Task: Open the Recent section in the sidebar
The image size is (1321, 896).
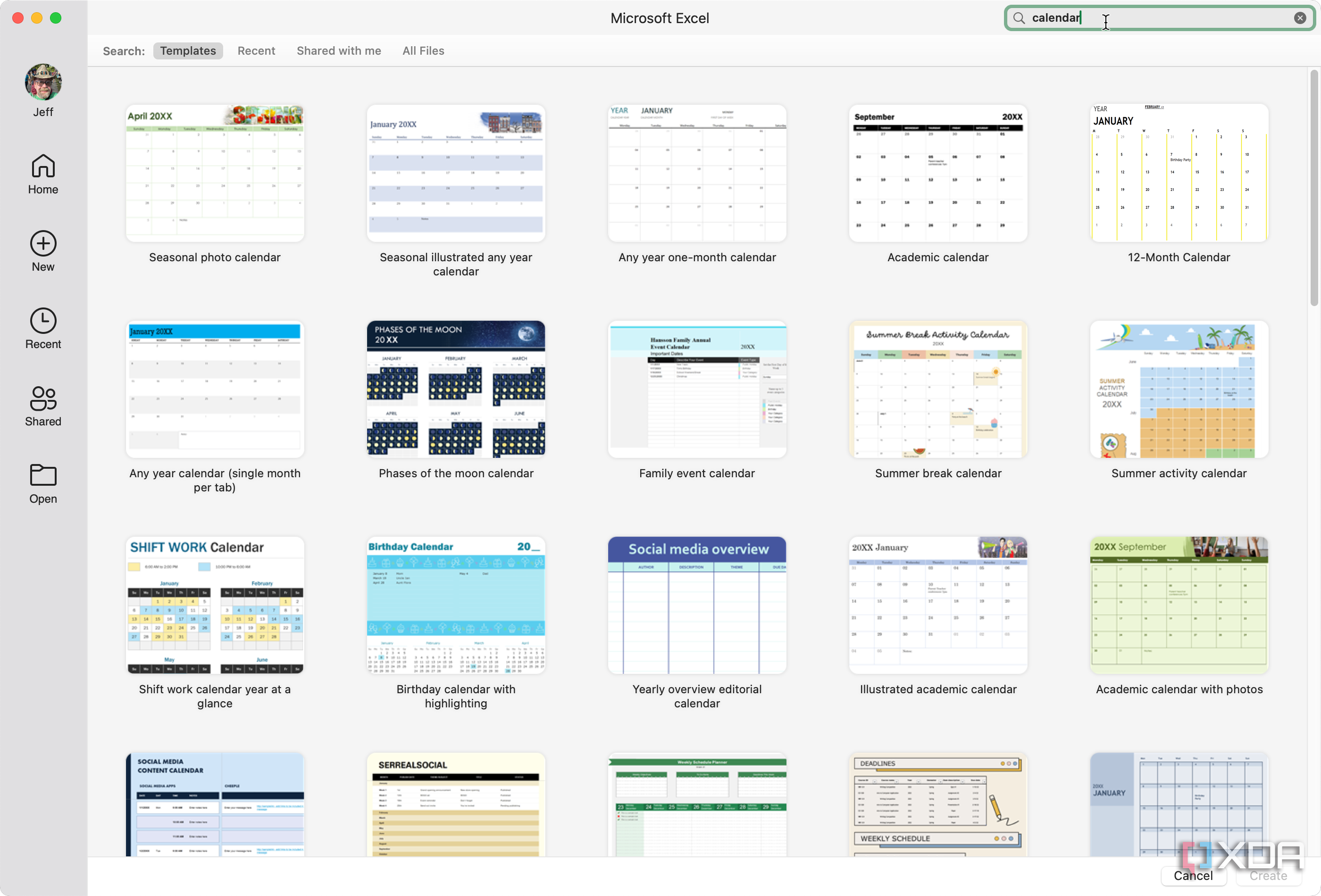Action: [42, 328]
